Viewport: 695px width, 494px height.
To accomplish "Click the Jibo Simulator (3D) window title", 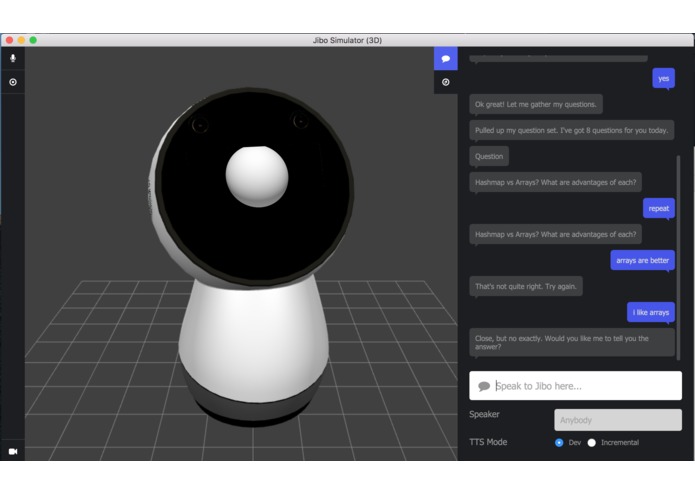I will click(x=347, y=40).
